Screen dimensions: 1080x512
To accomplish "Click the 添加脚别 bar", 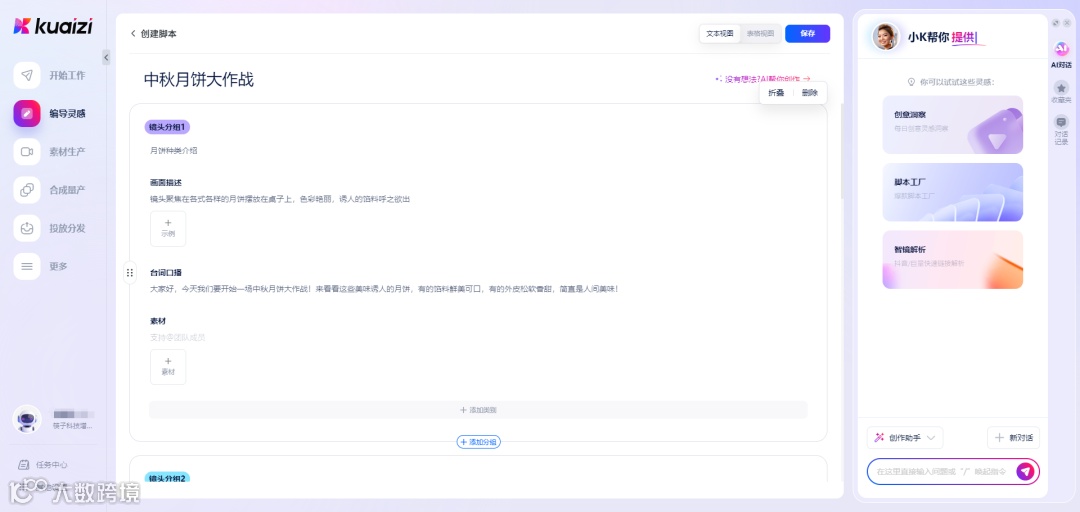I will click(478, 410).
